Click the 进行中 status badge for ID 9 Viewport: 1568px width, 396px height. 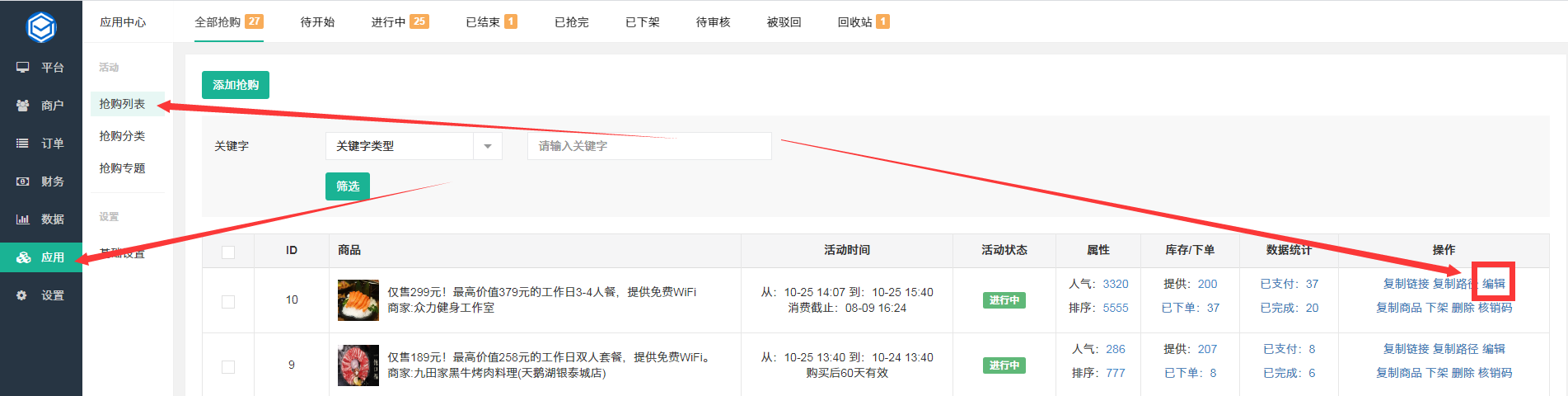(x=1004, y=365)
